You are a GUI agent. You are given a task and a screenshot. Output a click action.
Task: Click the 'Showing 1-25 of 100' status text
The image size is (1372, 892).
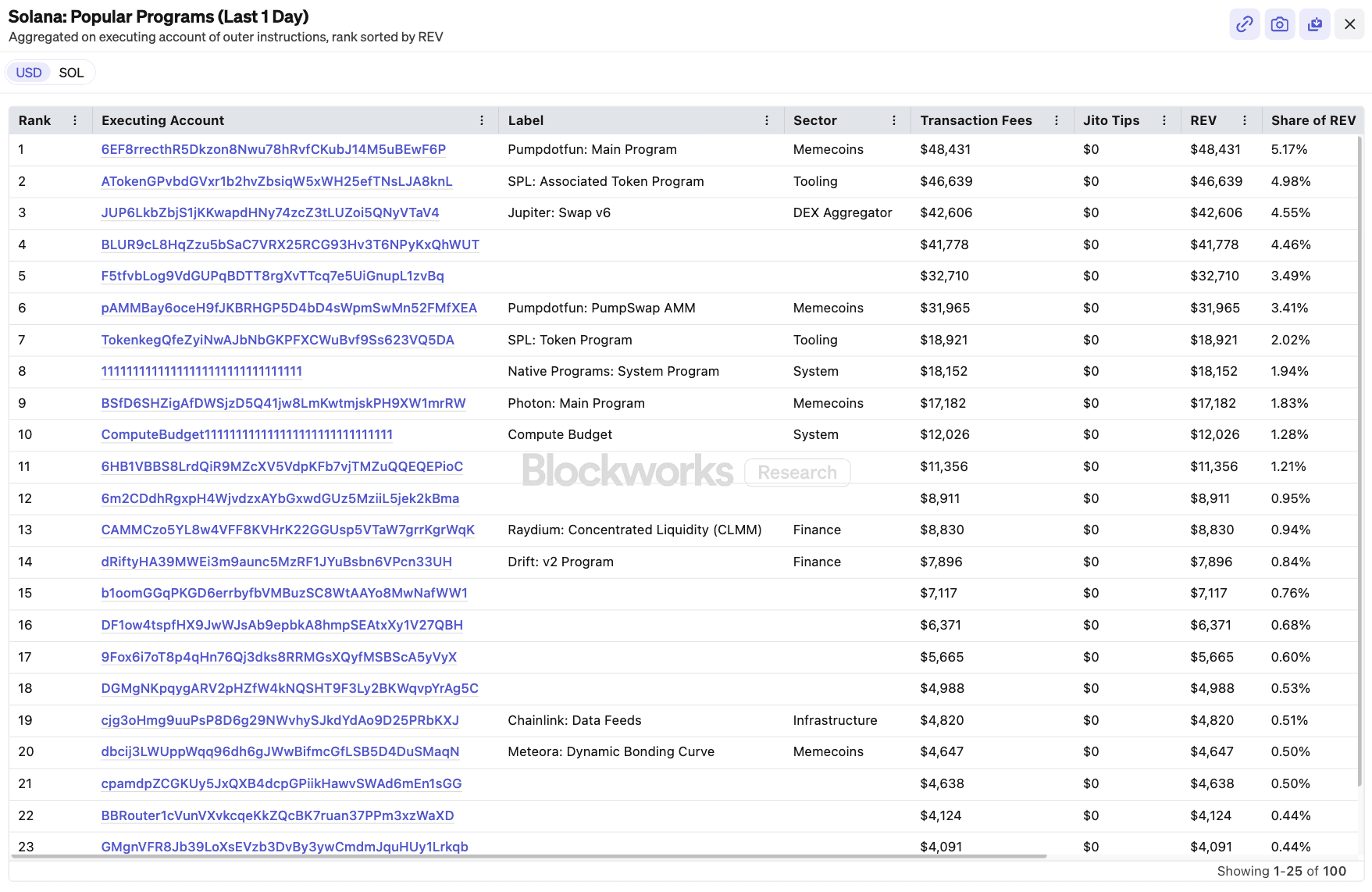click(1281, 871)
